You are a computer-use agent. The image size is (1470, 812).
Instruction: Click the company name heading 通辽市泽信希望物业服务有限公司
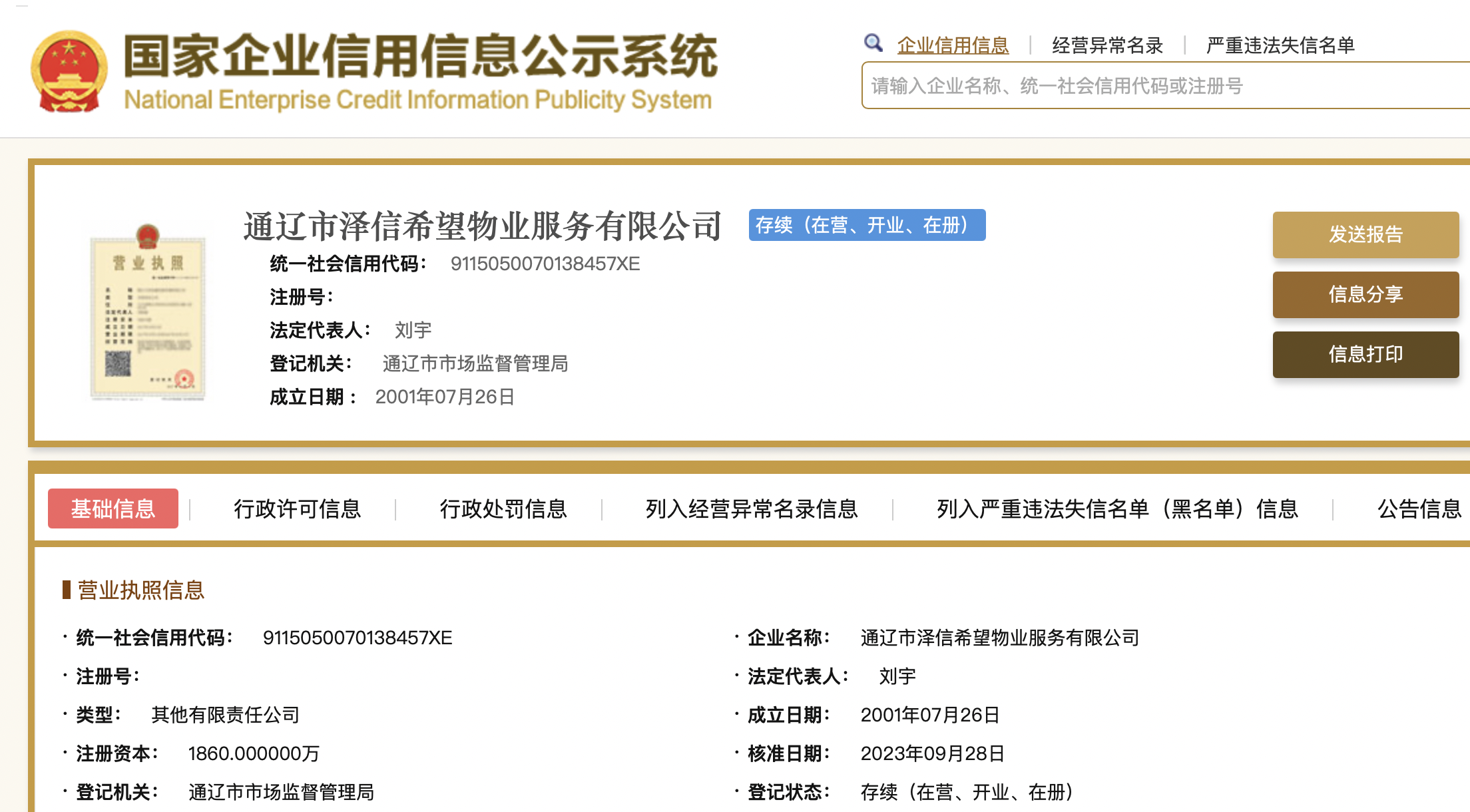pyautogui.click(x=483, y=226)
